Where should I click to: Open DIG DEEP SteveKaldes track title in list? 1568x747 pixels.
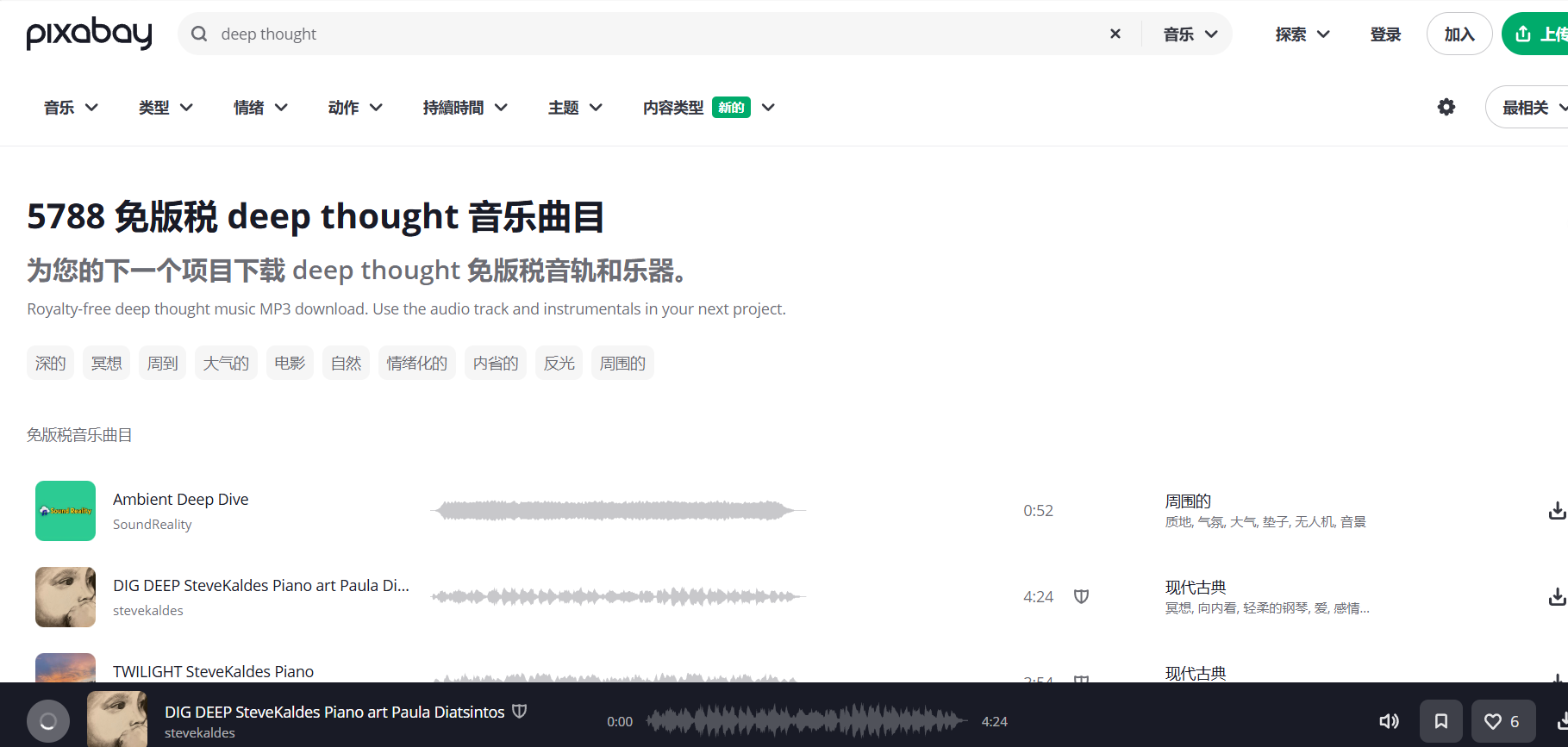pos(261,585)
